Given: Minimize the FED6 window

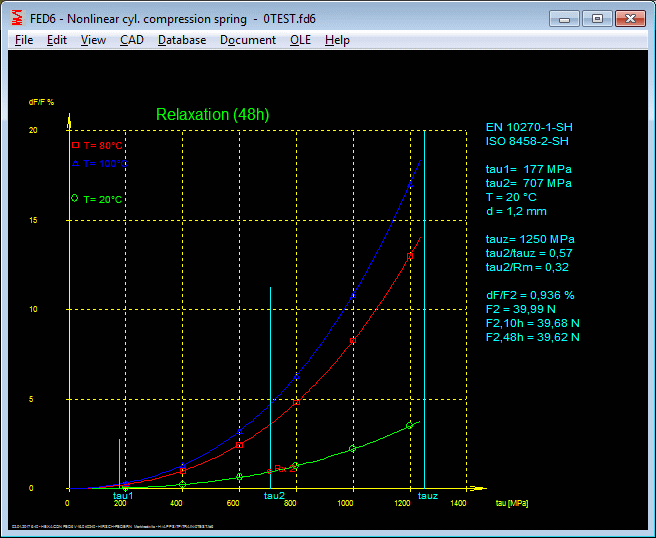Looking at the screenshot, I should [x=565, y=17].
